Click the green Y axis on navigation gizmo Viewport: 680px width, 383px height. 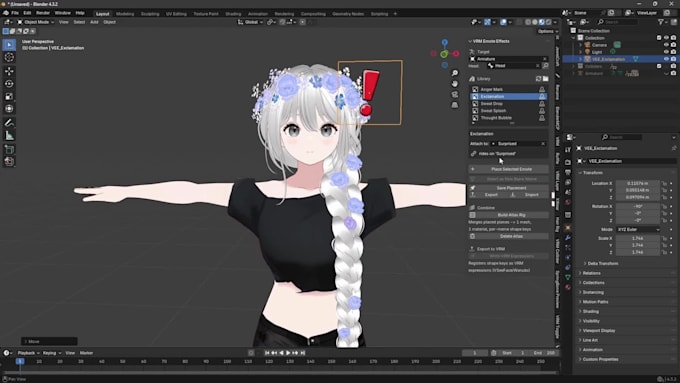click(444, 54)
